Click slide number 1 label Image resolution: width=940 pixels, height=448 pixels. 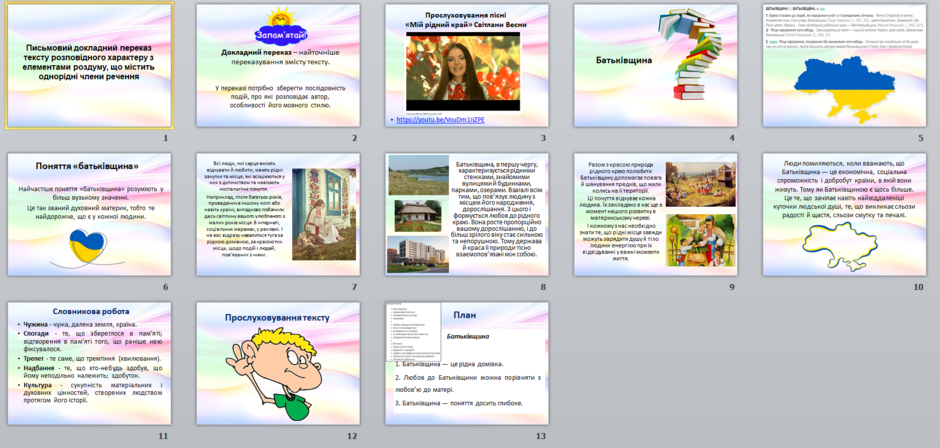165,139
